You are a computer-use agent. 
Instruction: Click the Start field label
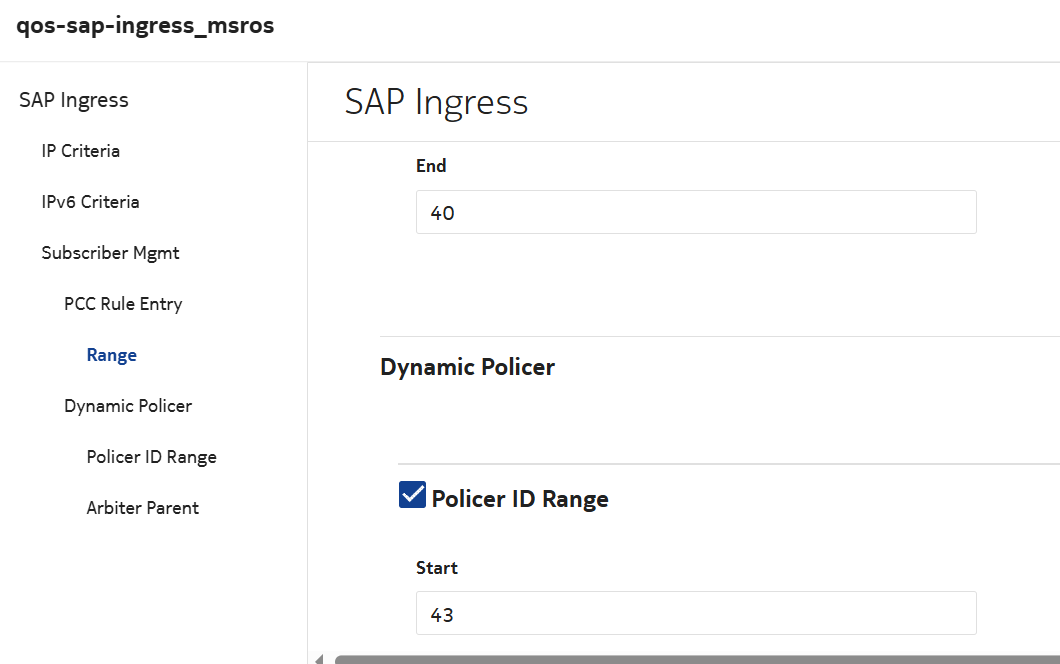coord(436,568)
